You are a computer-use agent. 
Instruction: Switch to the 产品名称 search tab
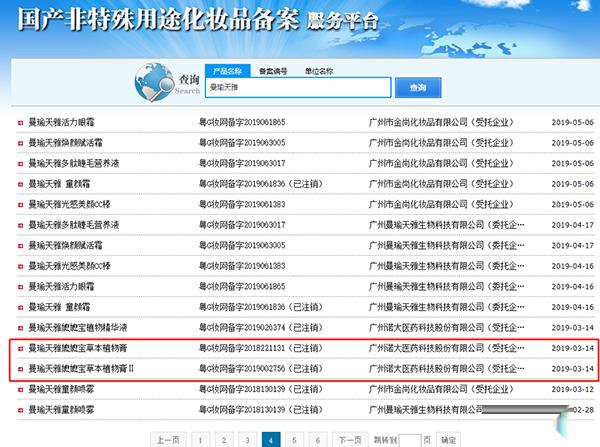click(x=228, y=71)
